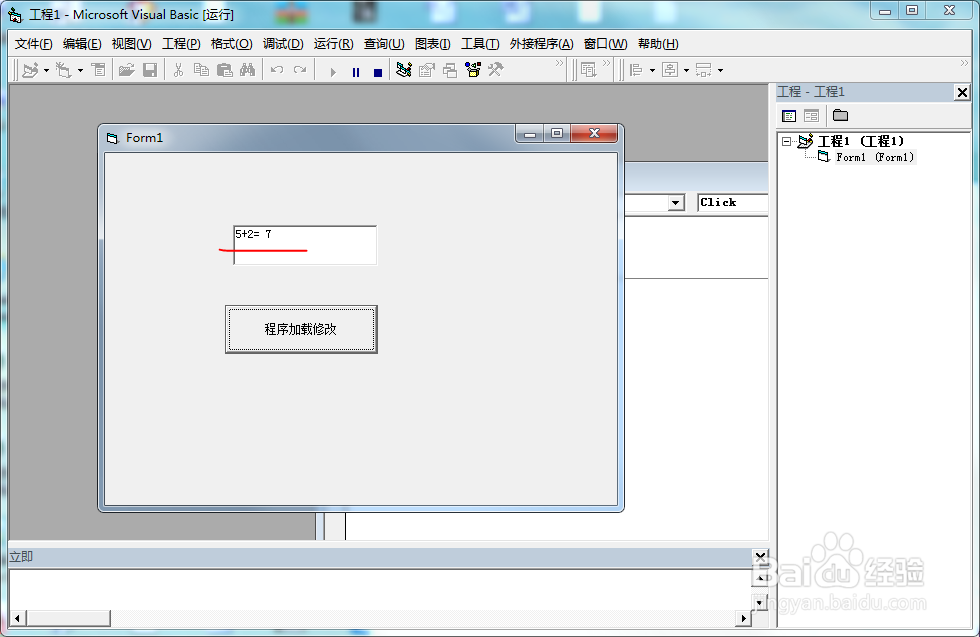Open the 文件(F) menu

pyautogui.click(x=34, y=44)
